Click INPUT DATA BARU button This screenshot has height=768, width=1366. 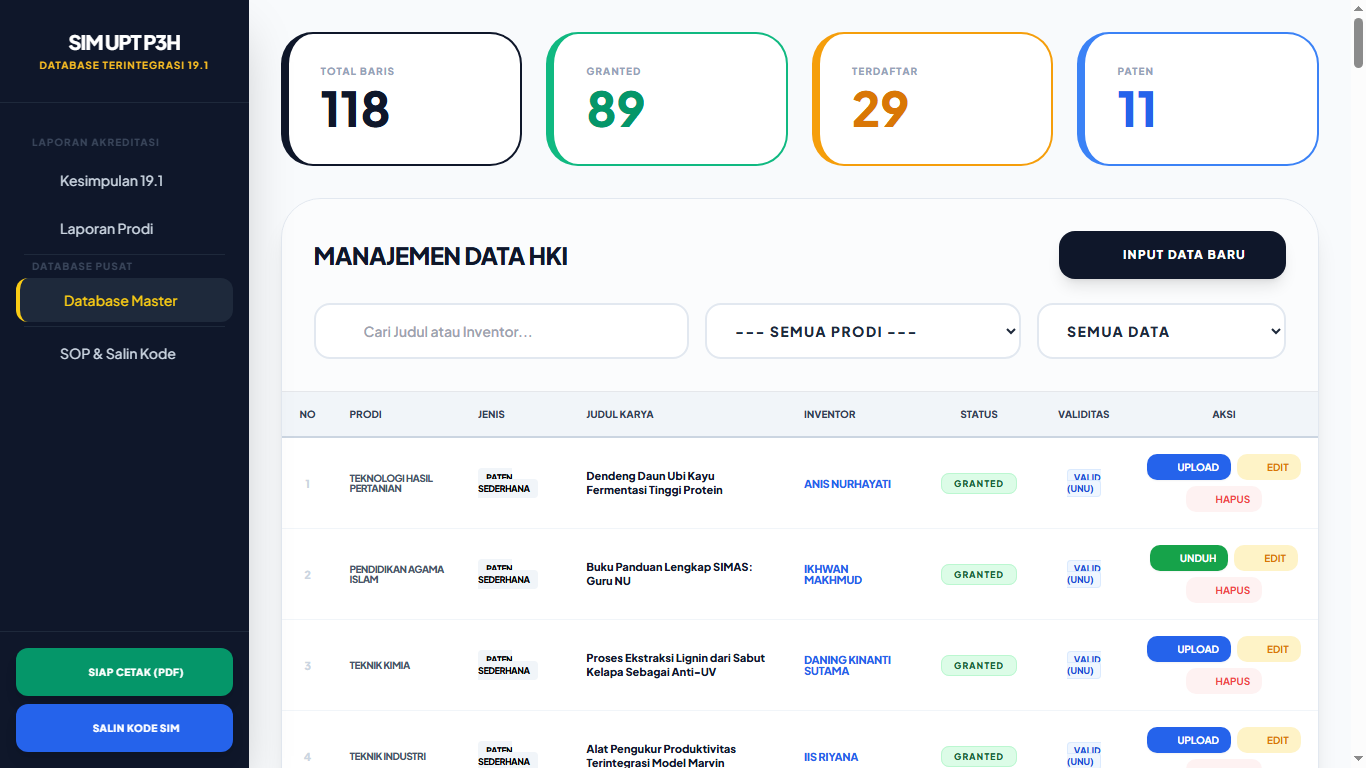[1172, 255]
